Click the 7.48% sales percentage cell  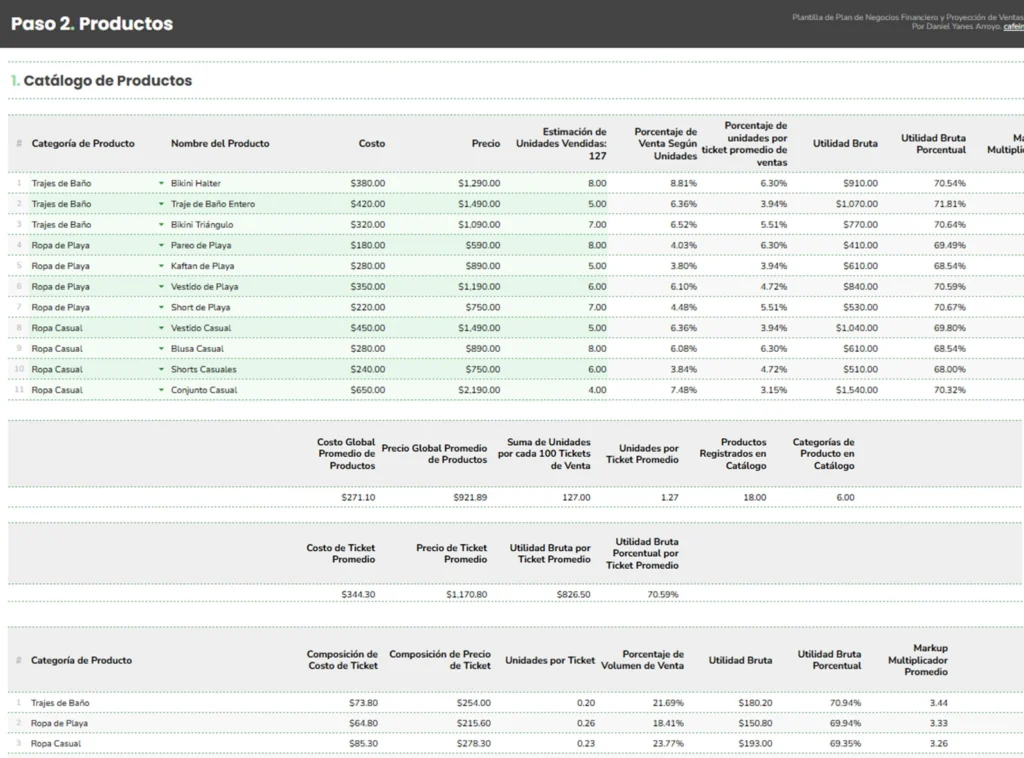(x=684, y=390)
